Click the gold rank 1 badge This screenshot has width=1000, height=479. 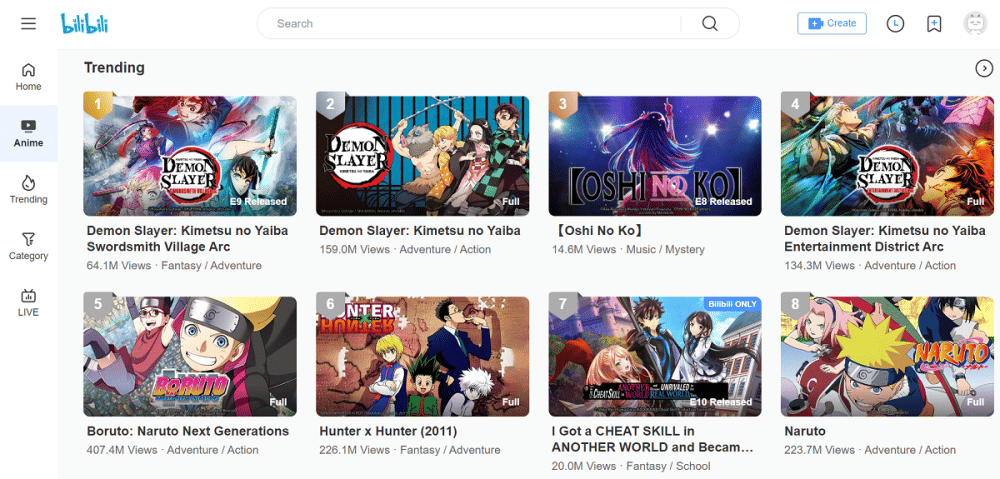(98, 105)
